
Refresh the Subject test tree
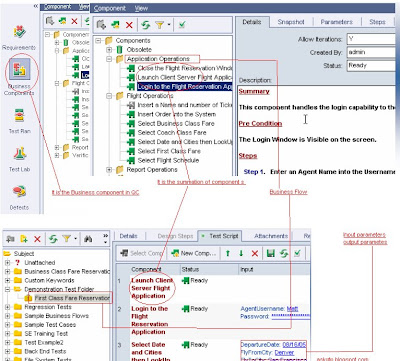click(53, 239)
